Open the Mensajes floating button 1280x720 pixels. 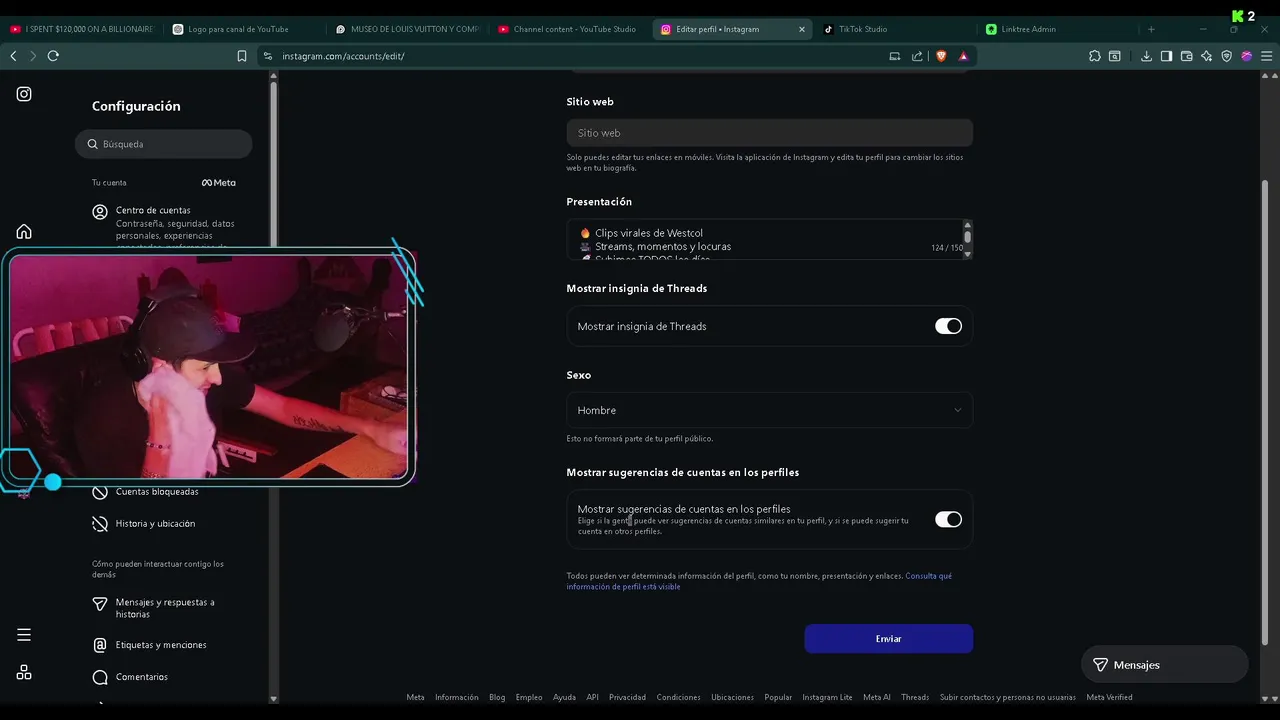(1165, 665)
